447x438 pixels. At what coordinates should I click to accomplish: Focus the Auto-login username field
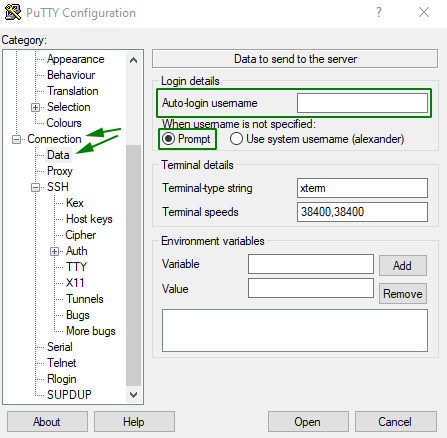pos(362,103)
